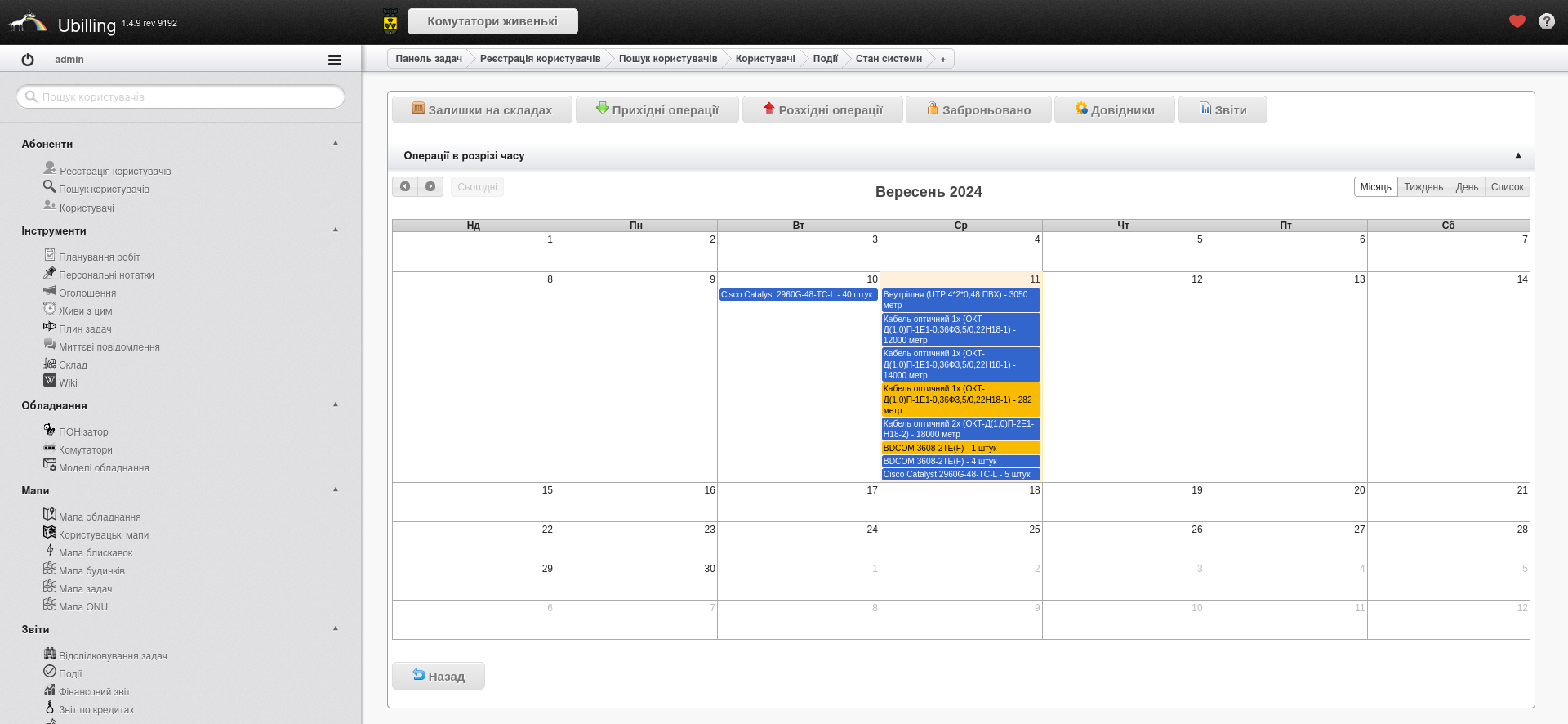
Task: Switch calendar to Список view
Action: pos(1507,187)
